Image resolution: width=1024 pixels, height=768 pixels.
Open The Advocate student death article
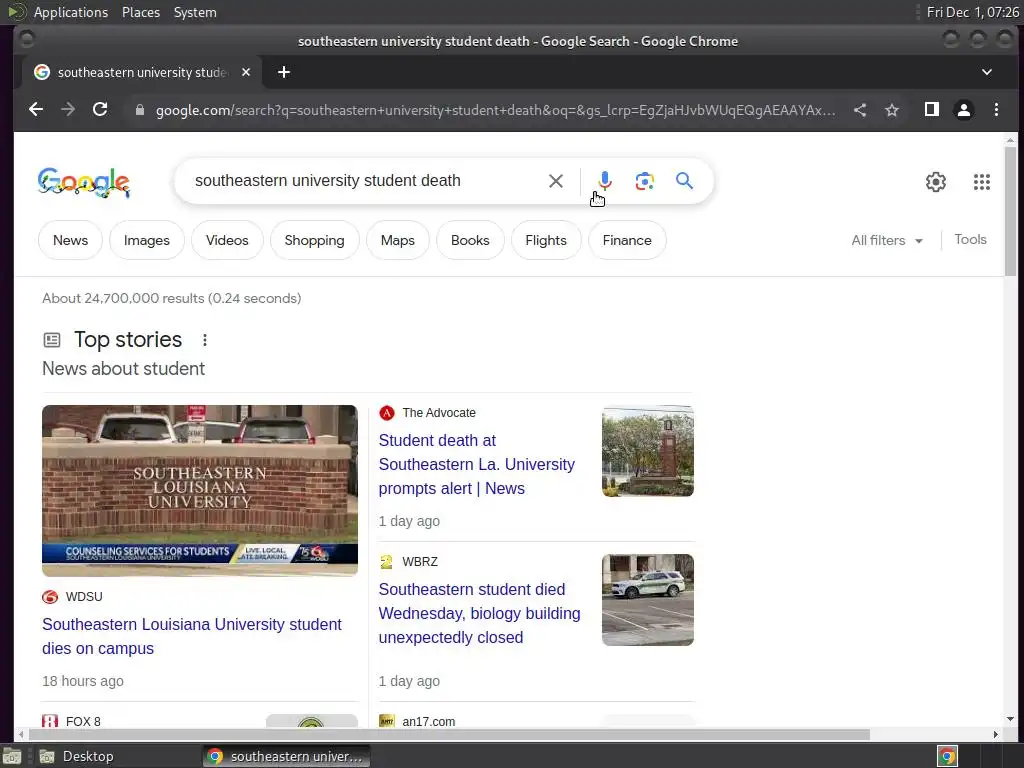click(477, 464)
